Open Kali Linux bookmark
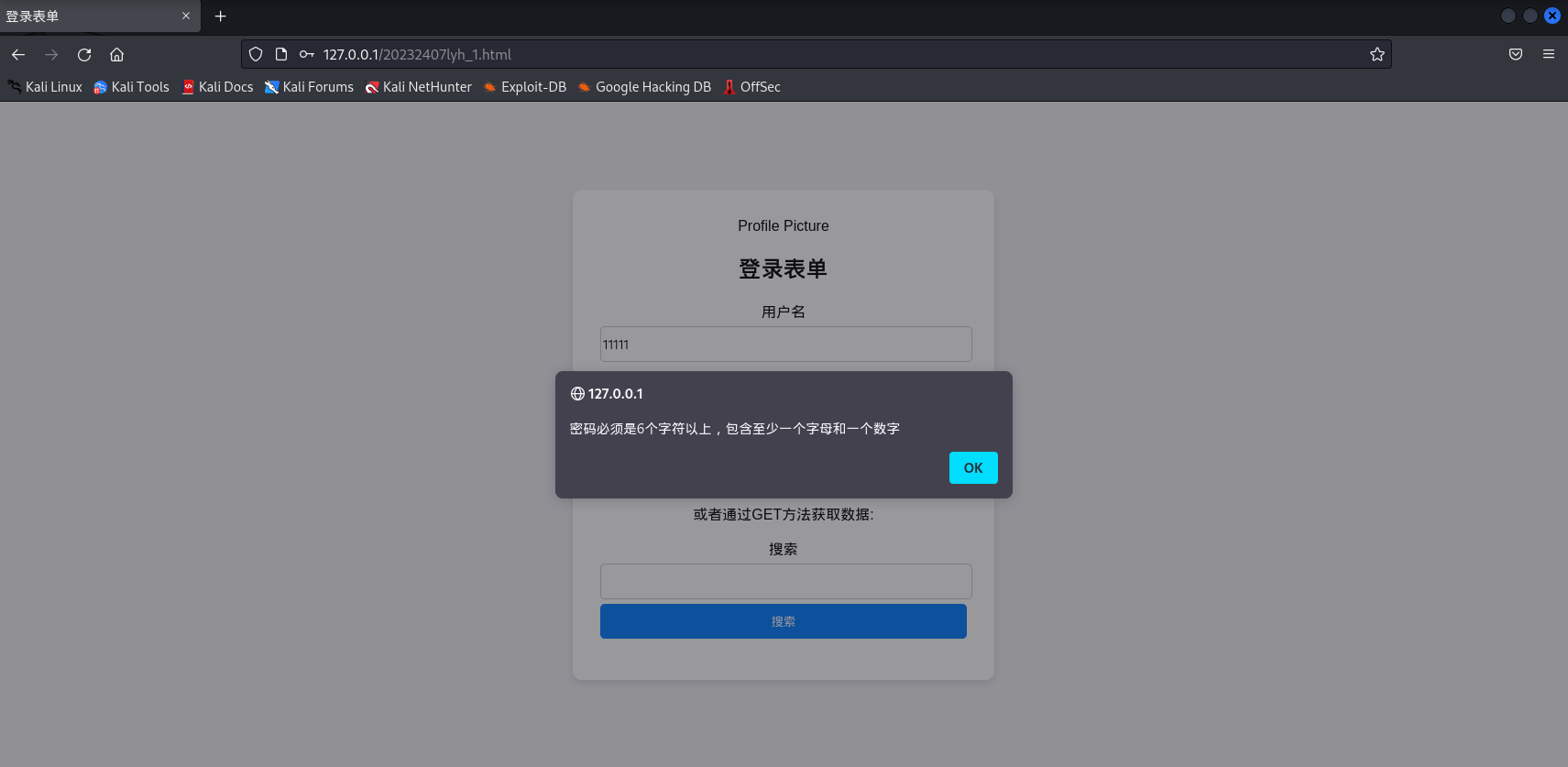 click(45, 87)
